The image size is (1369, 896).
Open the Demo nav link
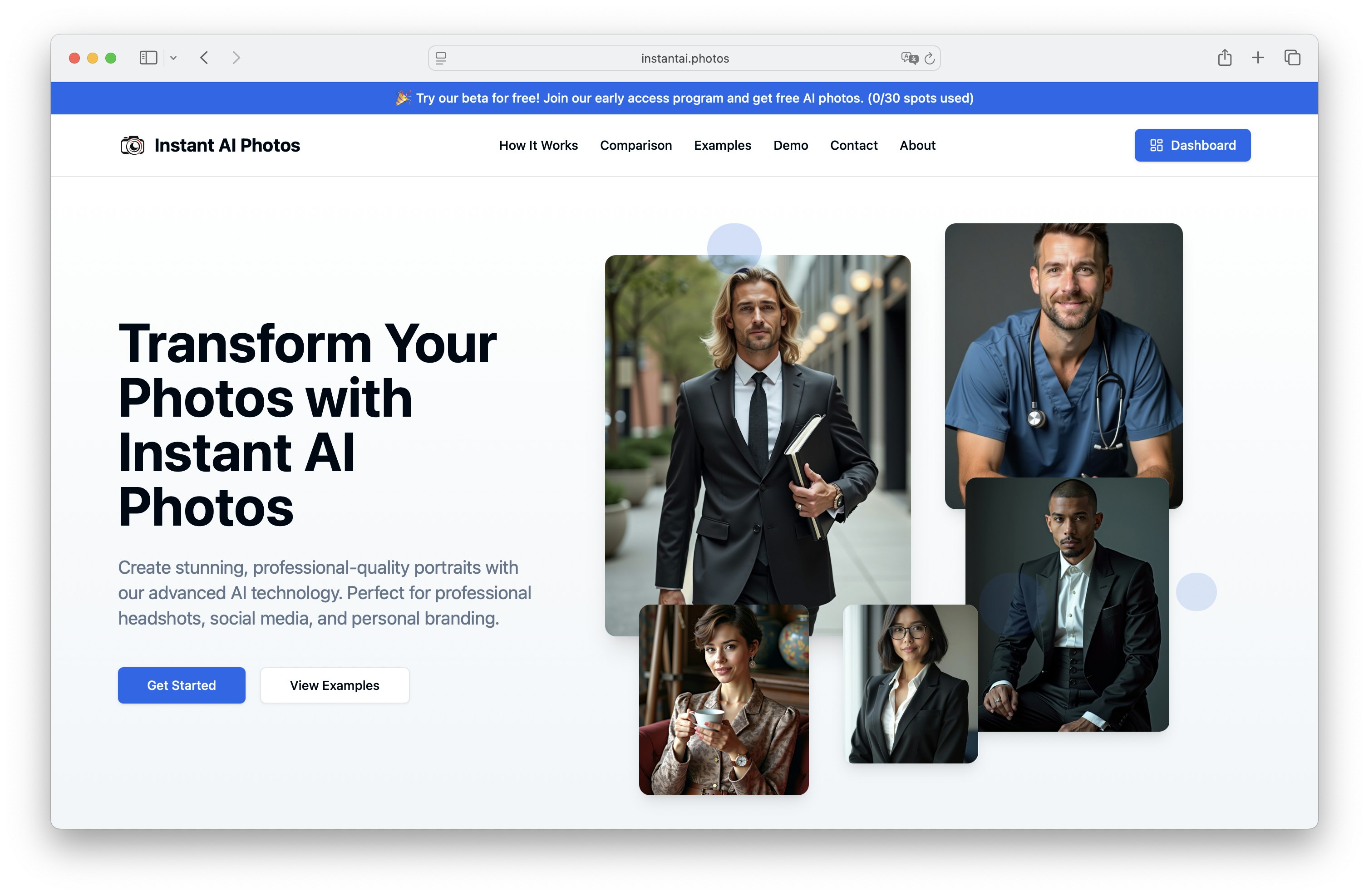click(790, 146)
